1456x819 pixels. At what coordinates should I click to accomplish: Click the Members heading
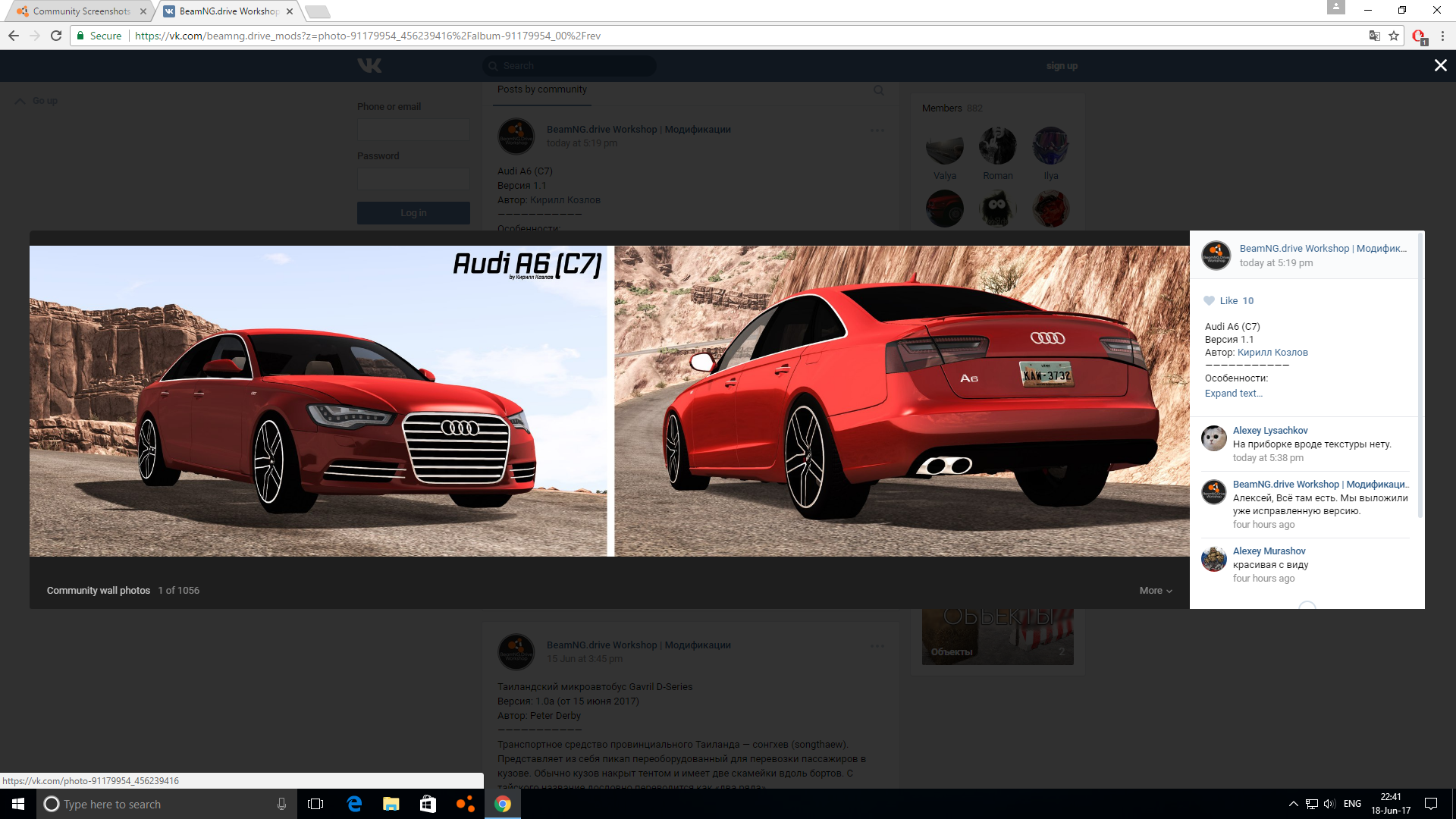pyautogui.click(x=942, y=108)
